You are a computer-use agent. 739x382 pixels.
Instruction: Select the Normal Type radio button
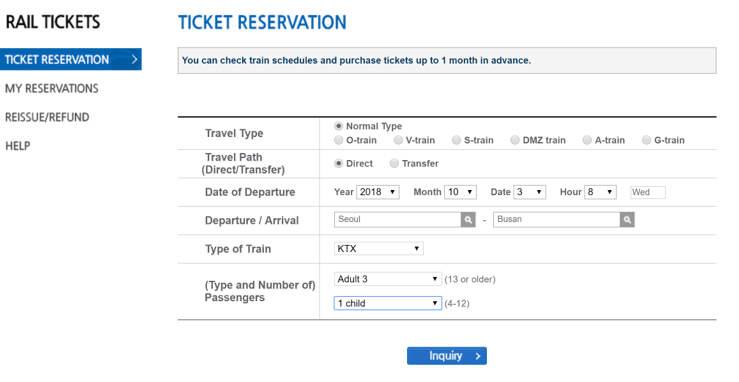click(338, 126)
